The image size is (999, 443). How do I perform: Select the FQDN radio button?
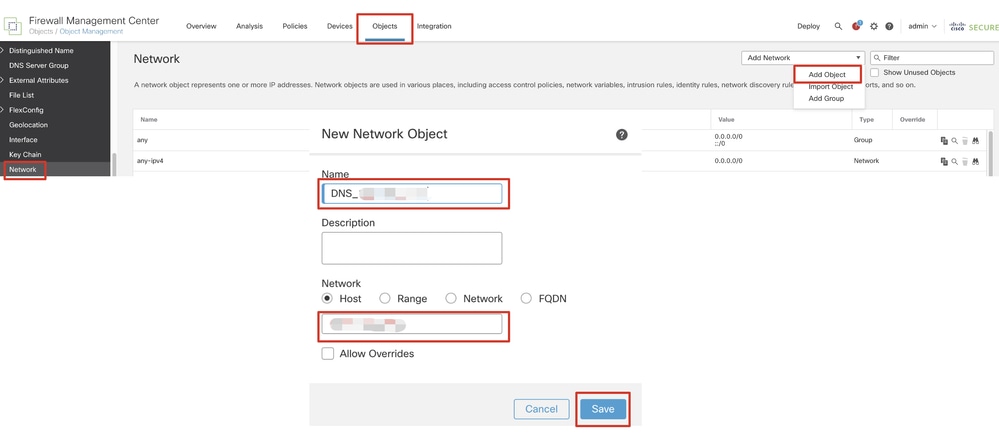(526, 298)
